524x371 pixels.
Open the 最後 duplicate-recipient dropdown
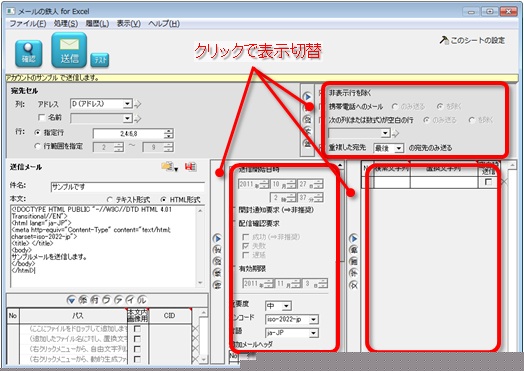398,148
